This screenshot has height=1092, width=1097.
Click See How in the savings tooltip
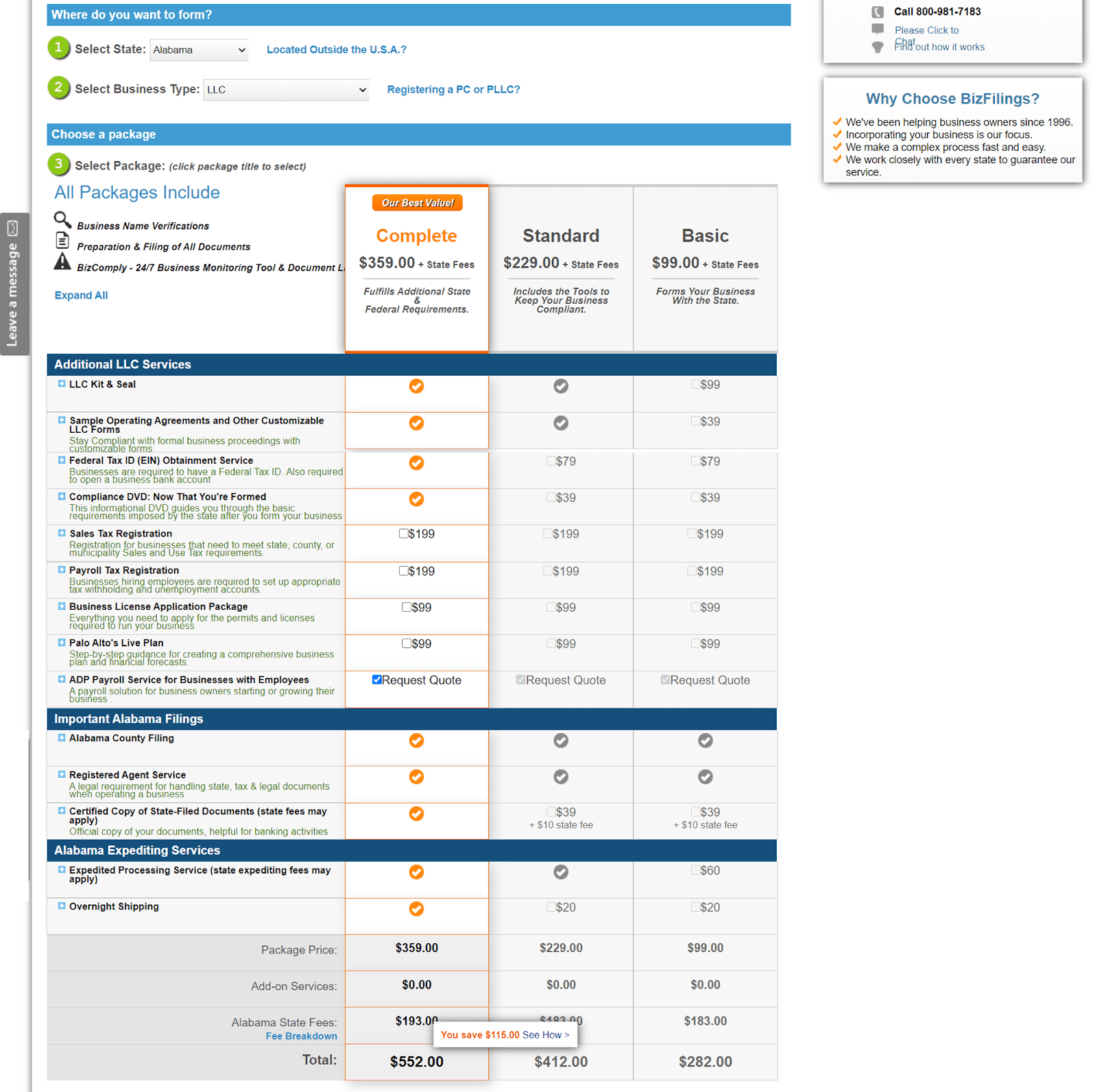click(546, 1035)
